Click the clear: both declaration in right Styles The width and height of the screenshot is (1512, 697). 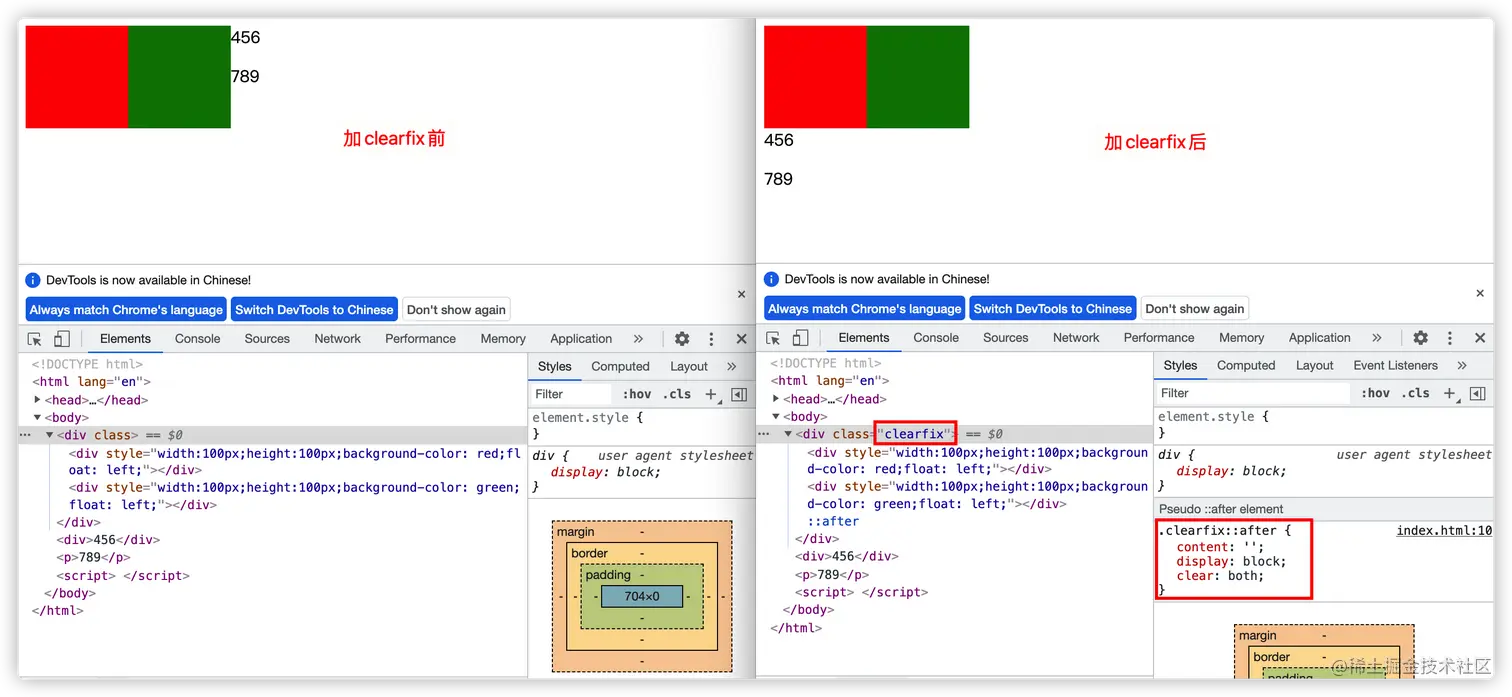pyautogui.click(x=1220, y=576)
